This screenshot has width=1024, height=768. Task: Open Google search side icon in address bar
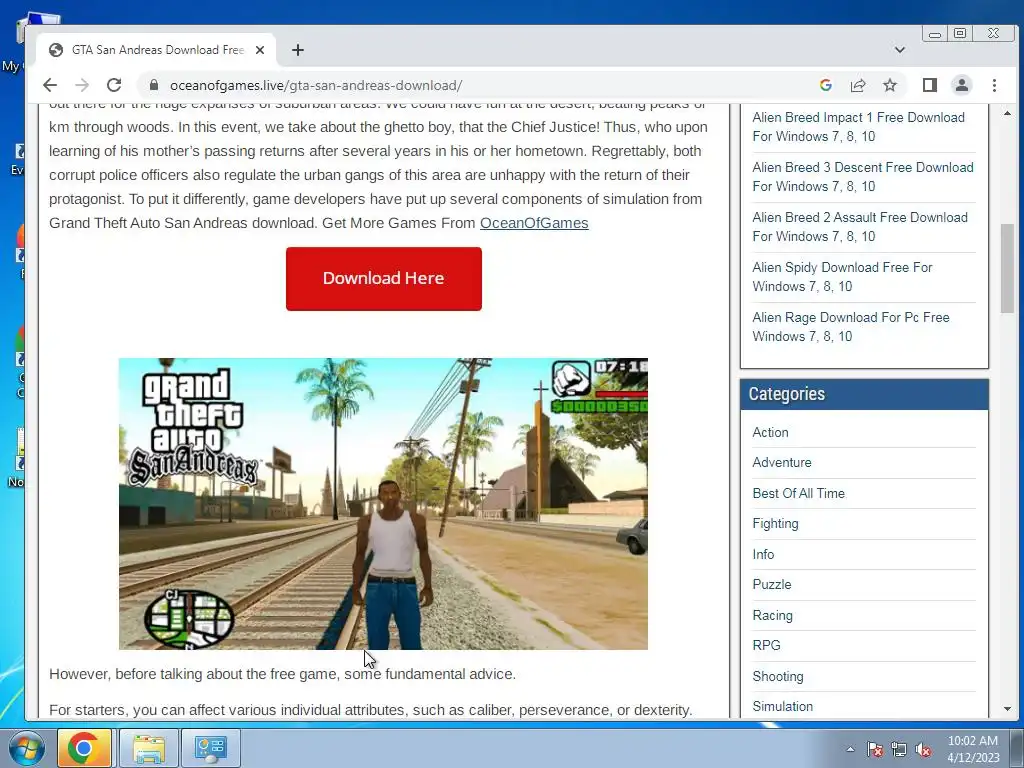tap(825, 85)
